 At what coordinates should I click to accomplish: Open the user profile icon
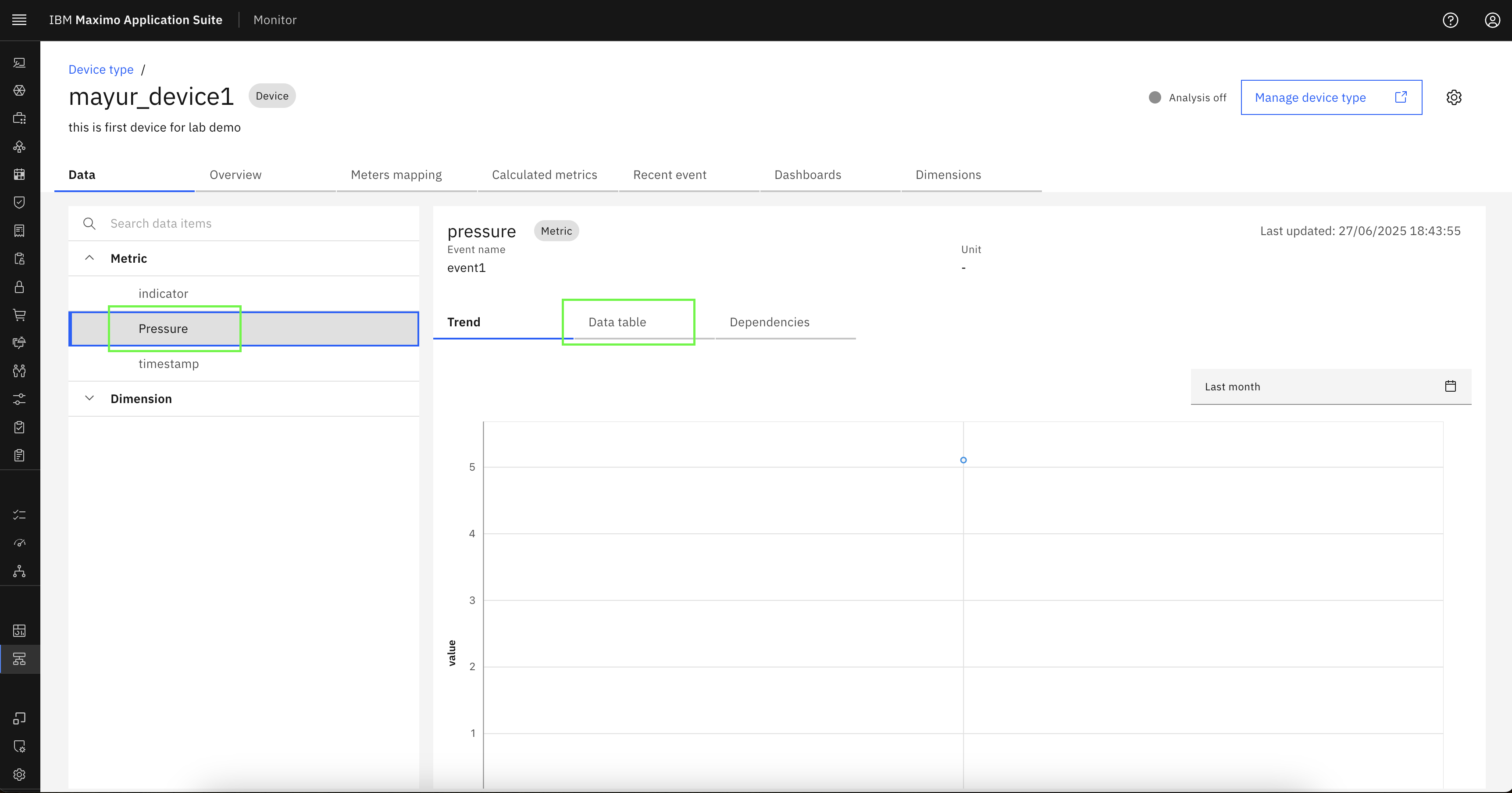click(x=1493, y=20)
